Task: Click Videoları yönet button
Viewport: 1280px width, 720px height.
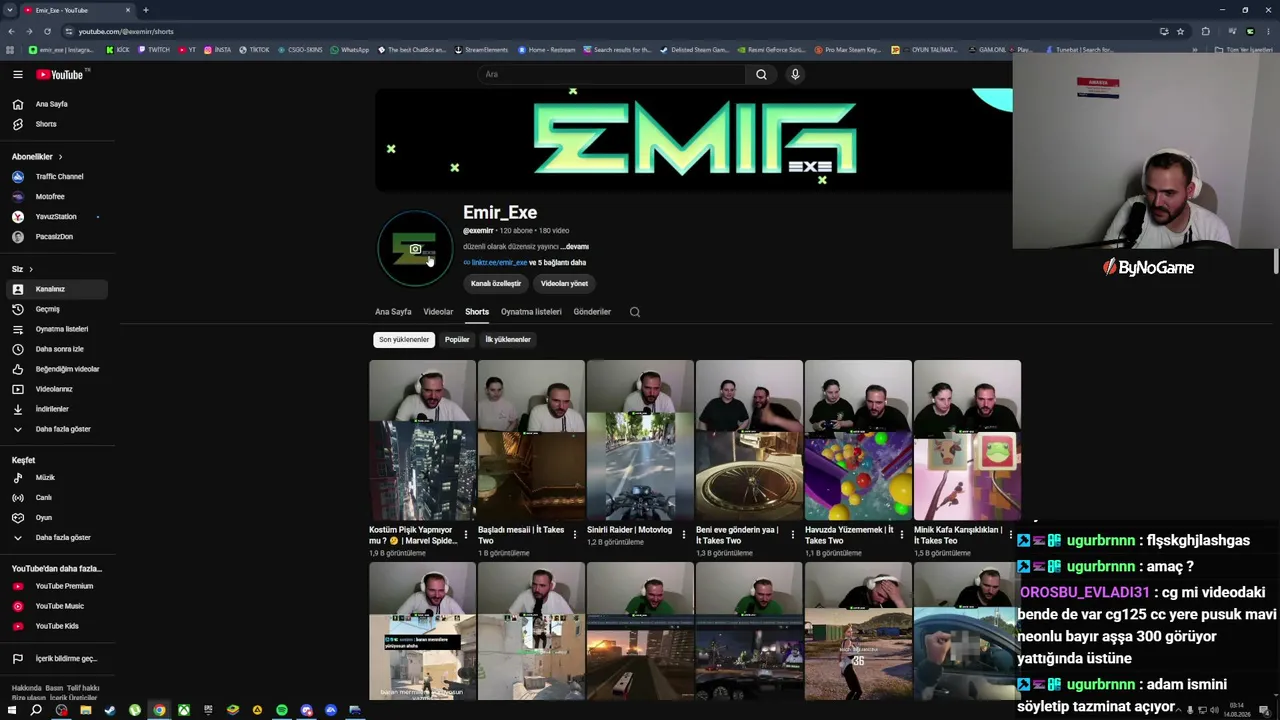Action: [564, 284]
